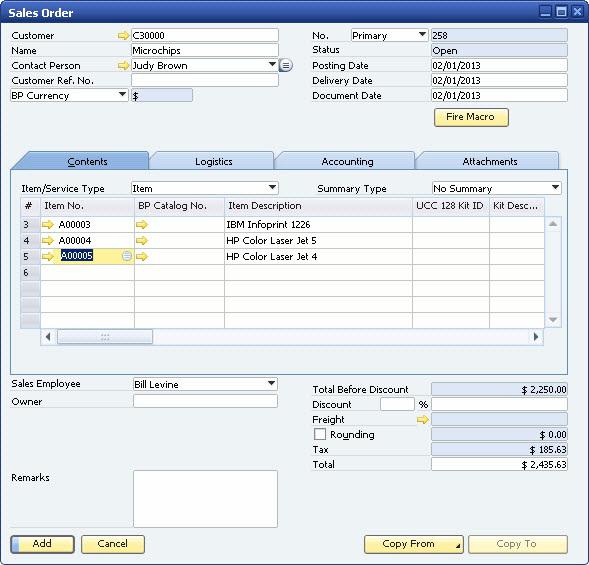Screen dimensions: 589x565
Task: Open the Freight link arrow
Action: coord(423,420)
